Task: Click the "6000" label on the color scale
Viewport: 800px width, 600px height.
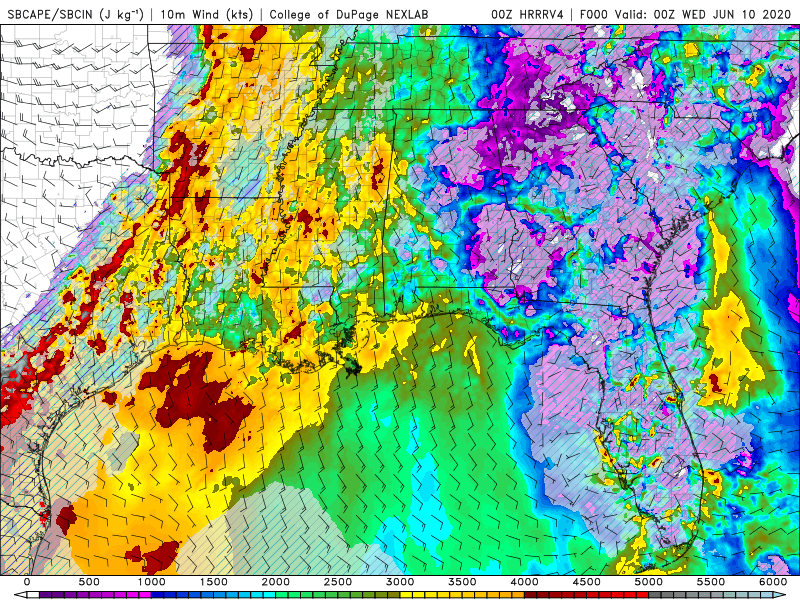Action: tap(773, 582)
